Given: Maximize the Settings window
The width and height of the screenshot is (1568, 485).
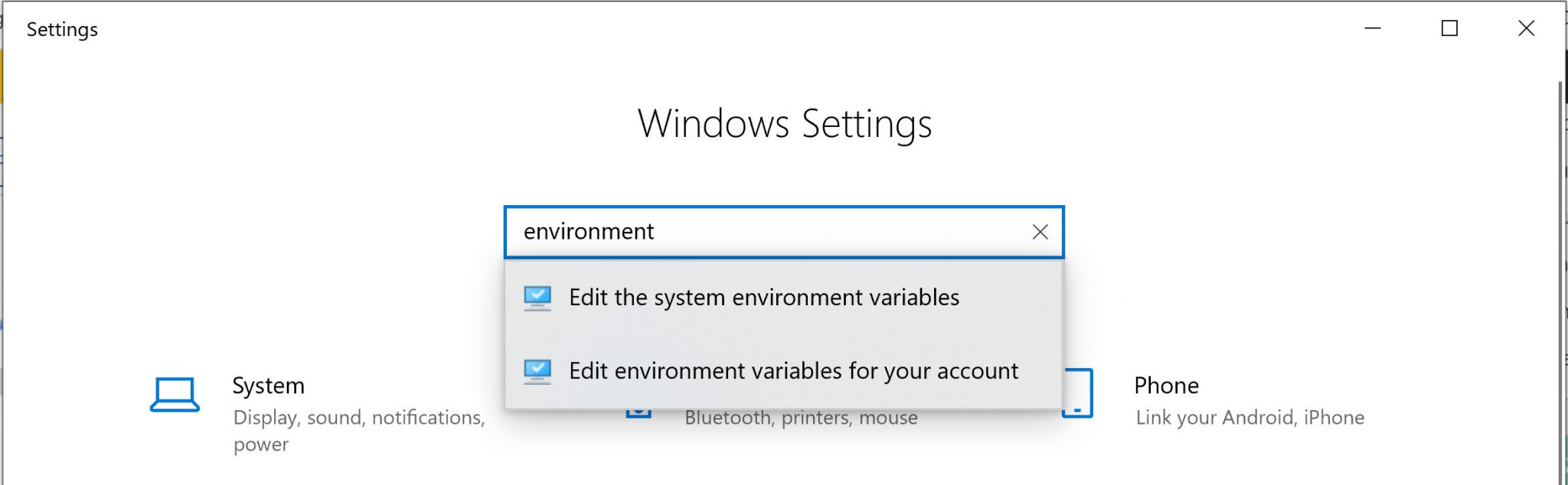Looking at the screenshot, I should (1449, 29).
